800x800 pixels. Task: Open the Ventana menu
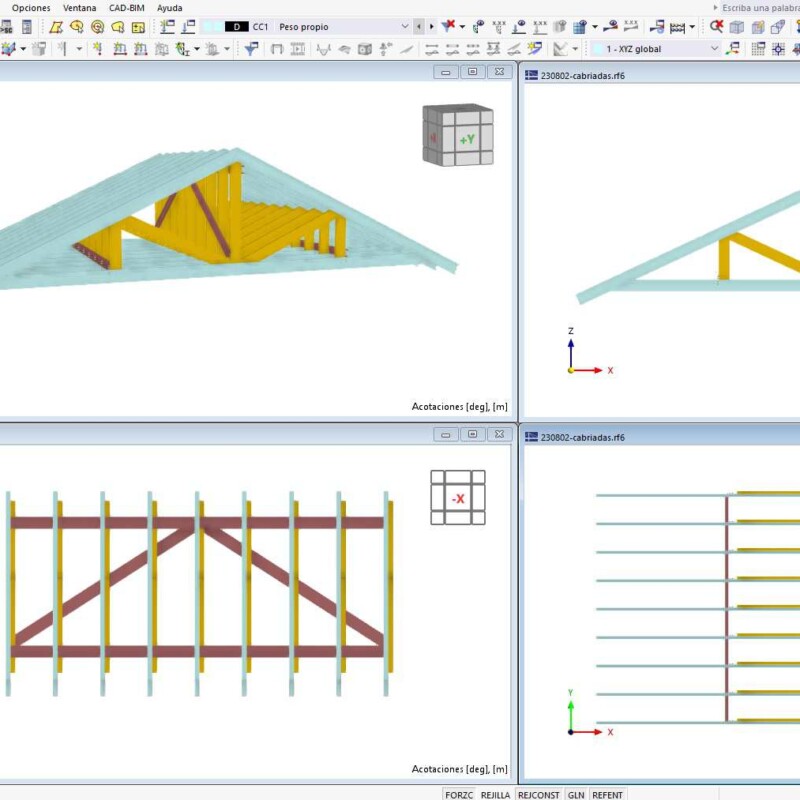click(80, 8)
